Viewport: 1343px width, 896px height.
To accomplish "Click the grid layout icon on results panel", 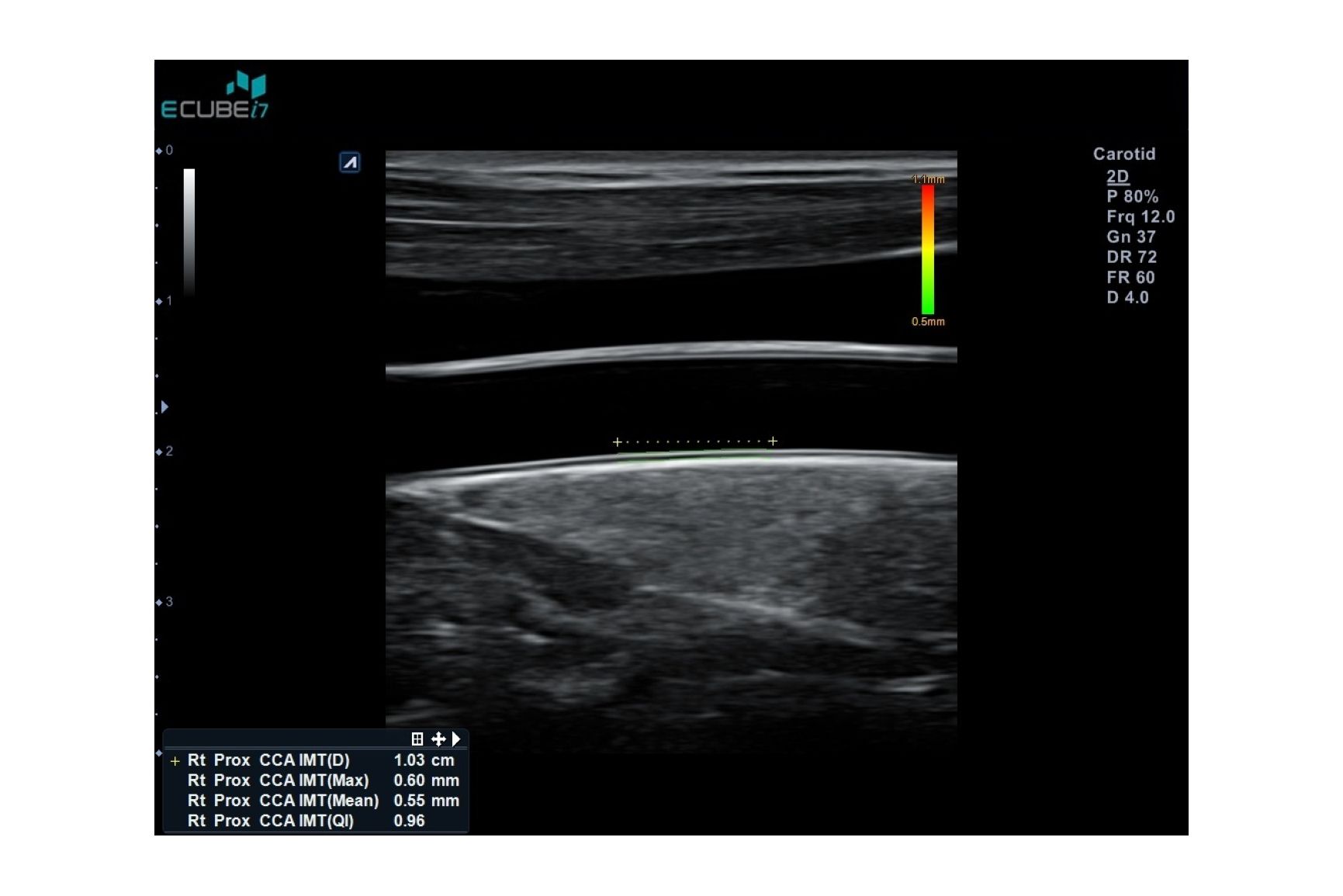I will 417,739.
